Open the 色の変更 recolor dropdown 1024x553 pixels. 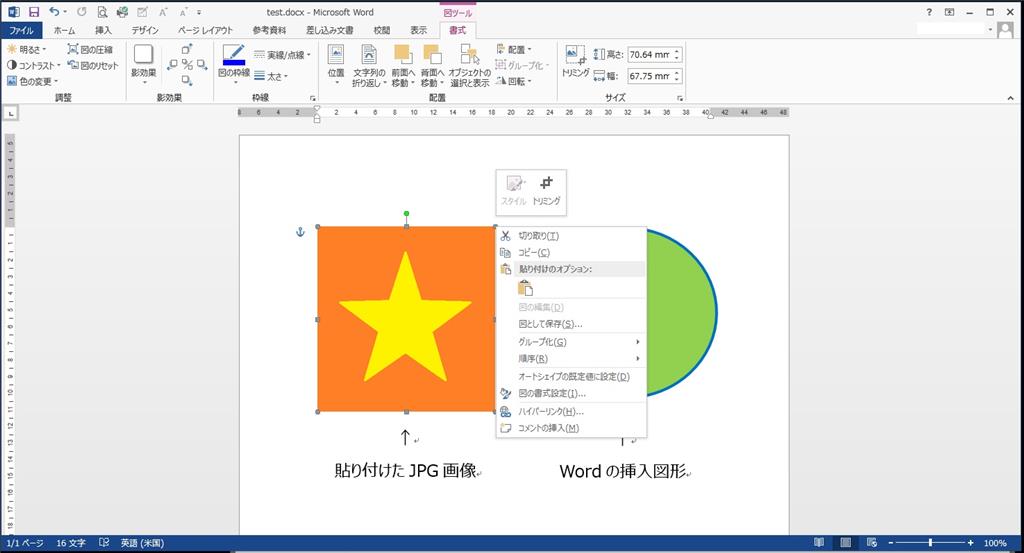point(32,81)
